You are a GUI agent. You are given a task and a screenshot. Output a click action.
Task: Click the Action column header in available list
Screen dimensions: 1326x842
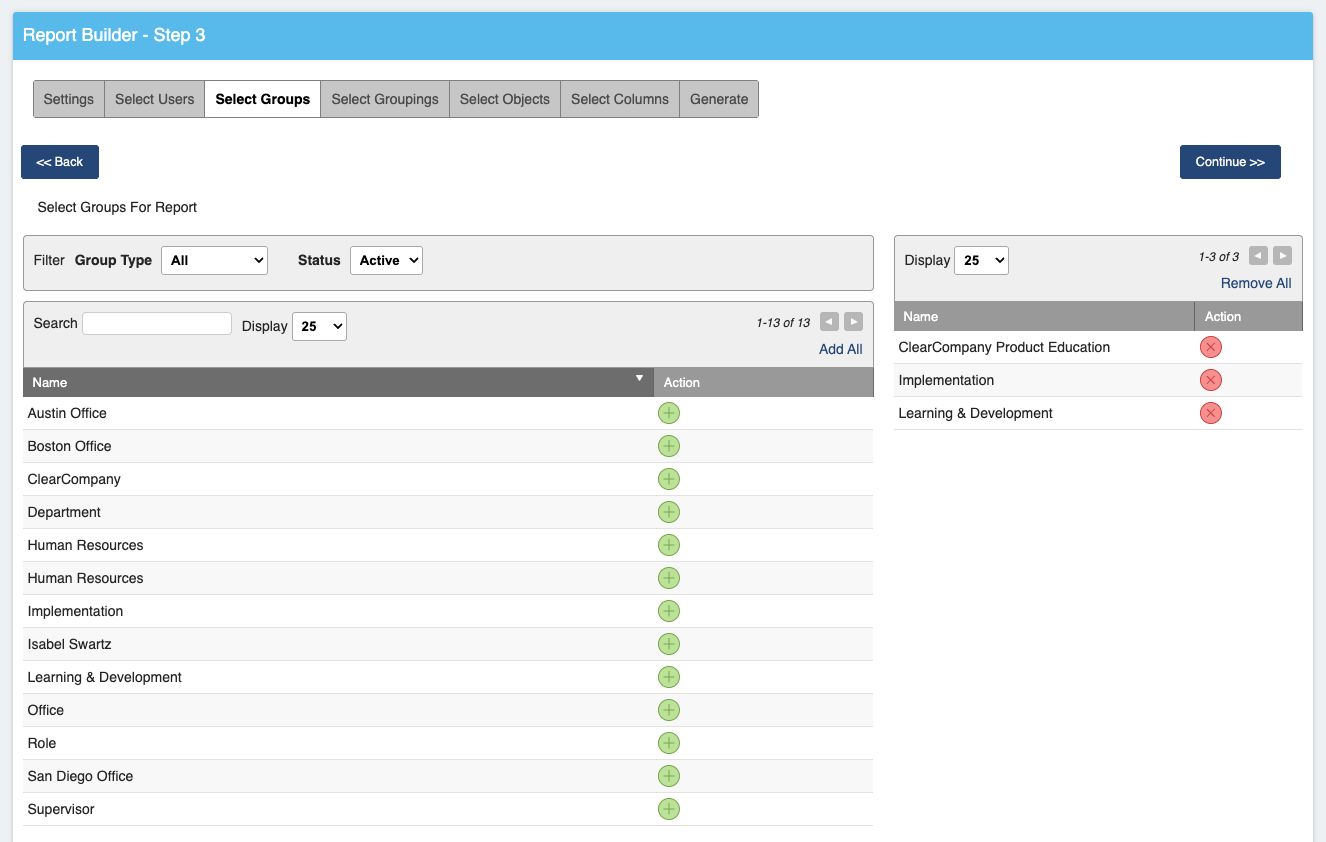point(763,382)
